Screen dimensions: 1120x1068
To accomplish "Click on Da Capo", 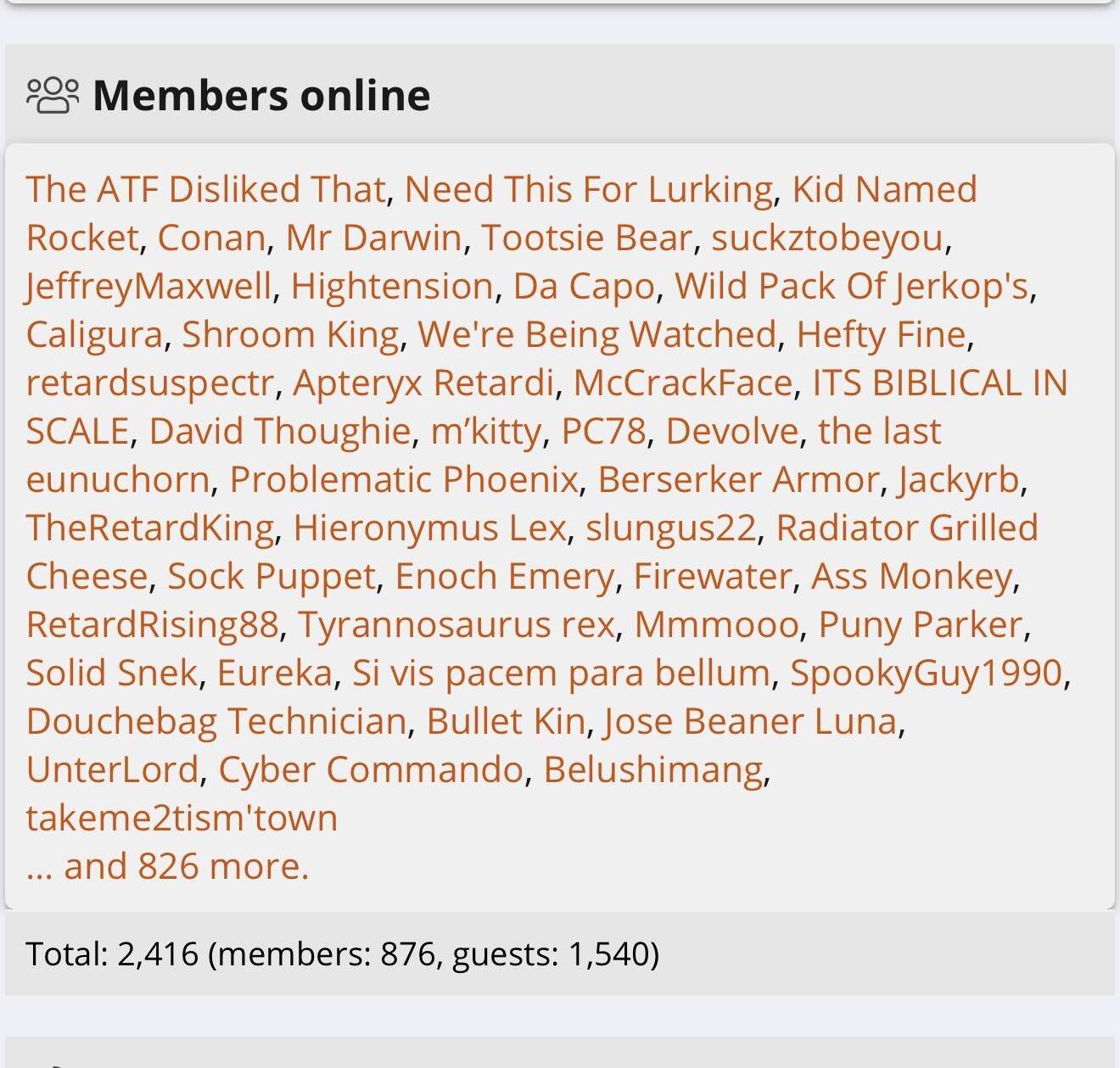I will coord(584,286).
